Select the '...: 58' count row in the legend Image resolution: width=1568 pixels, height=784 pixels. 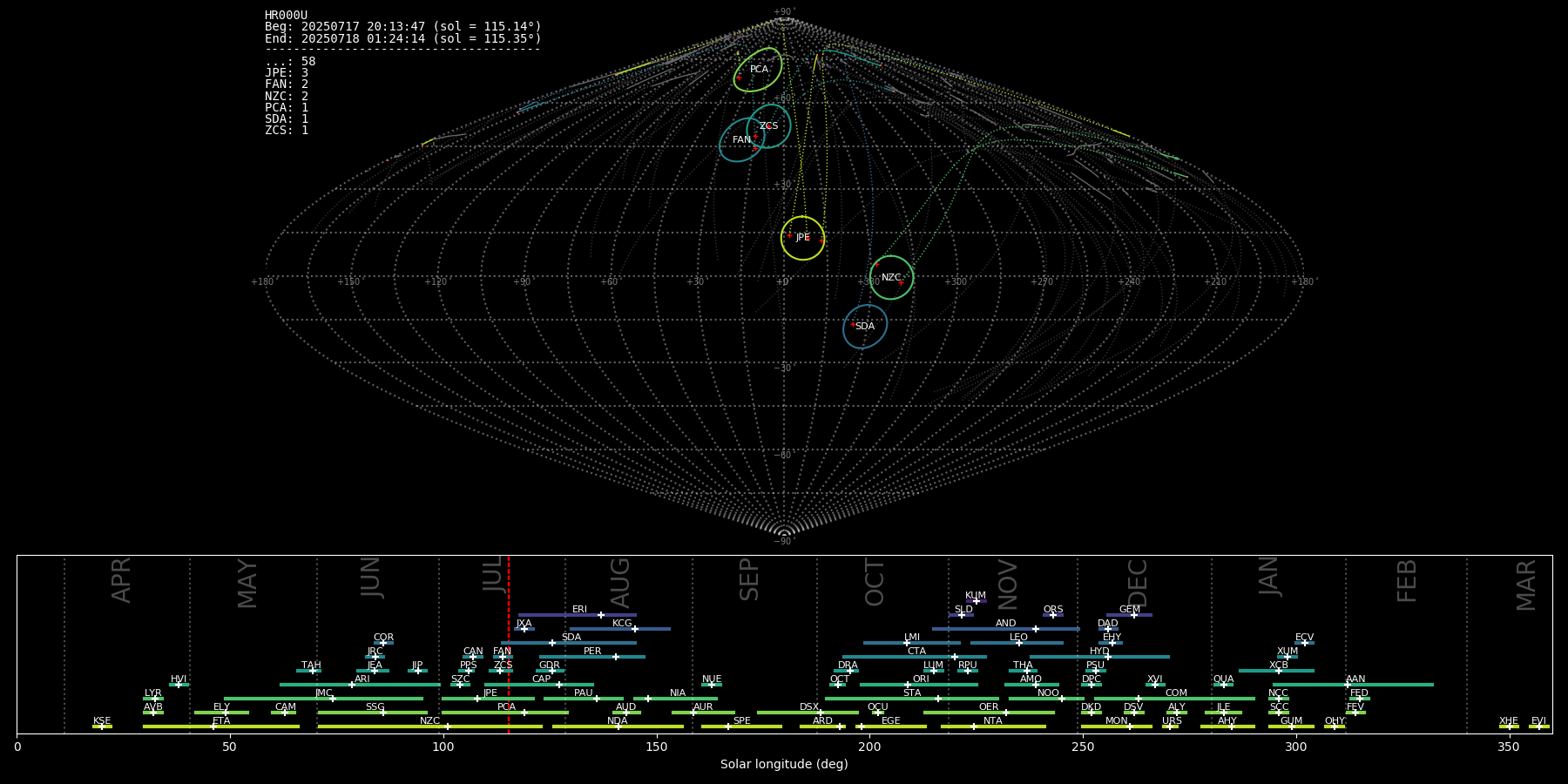(290, 62)
